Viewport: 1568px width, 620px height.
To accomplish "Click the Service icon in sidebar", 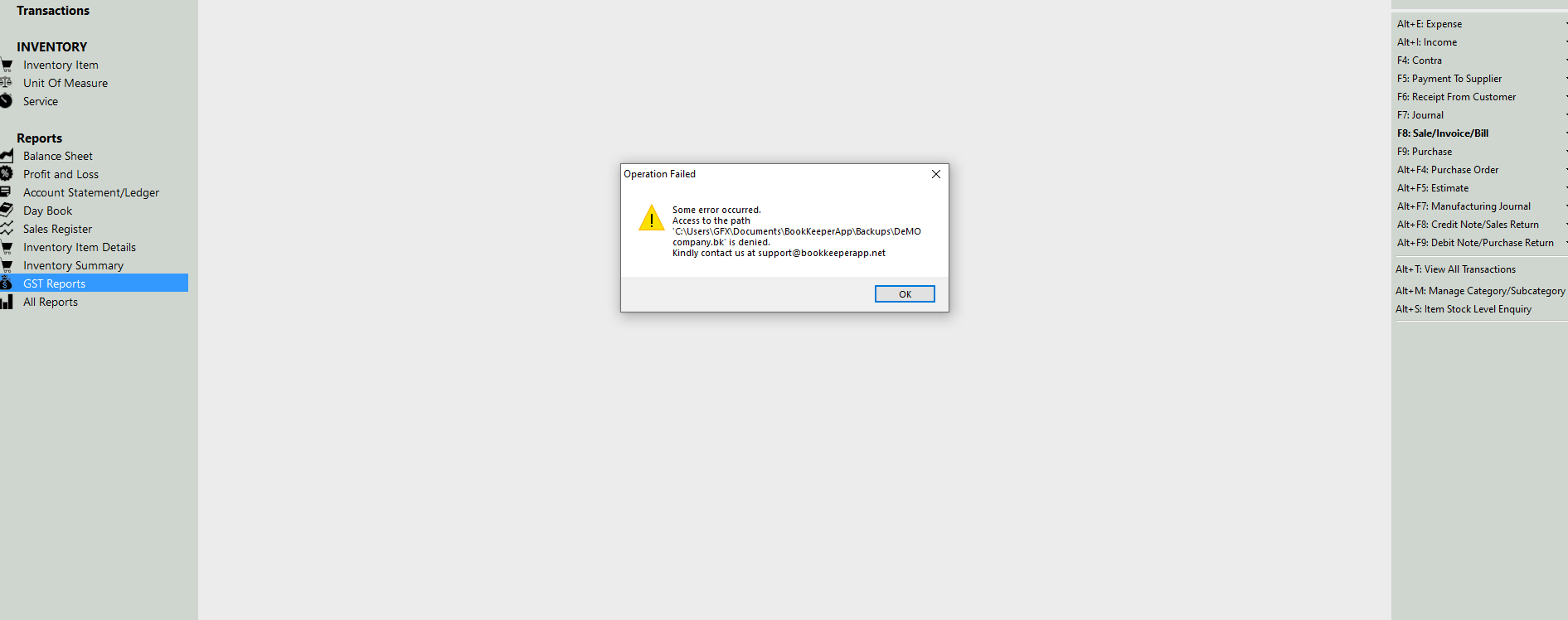I will [x=7, y=101].
